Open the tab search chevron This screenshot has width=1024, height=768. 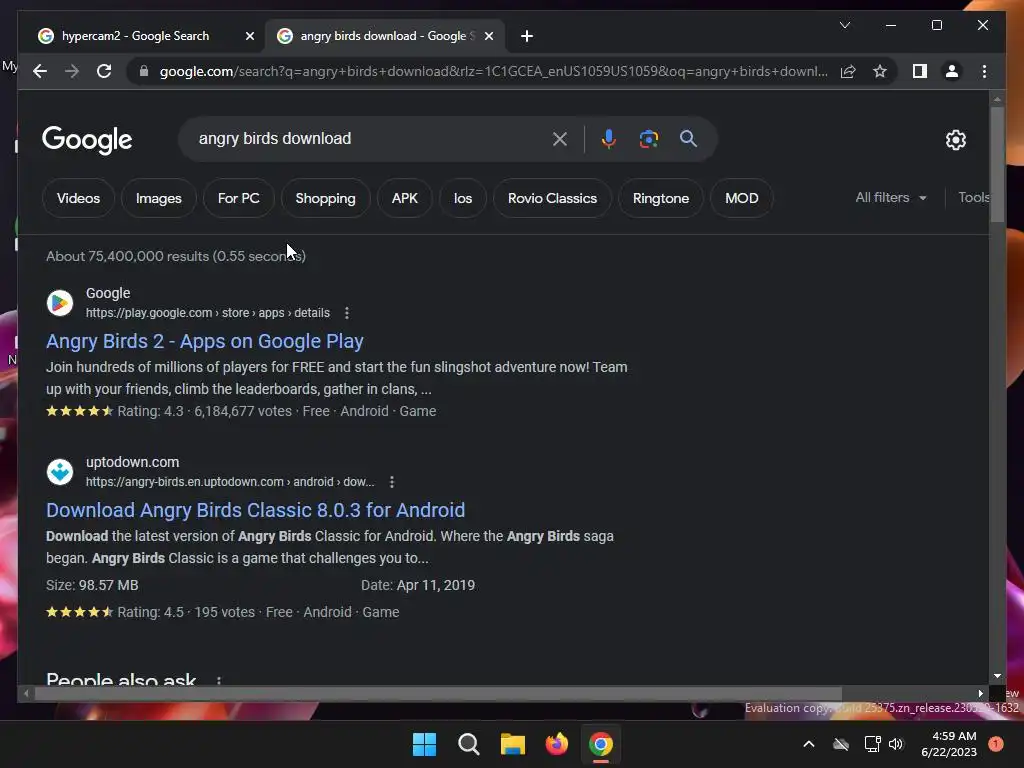pyautogui.click(x=844, y=25)
